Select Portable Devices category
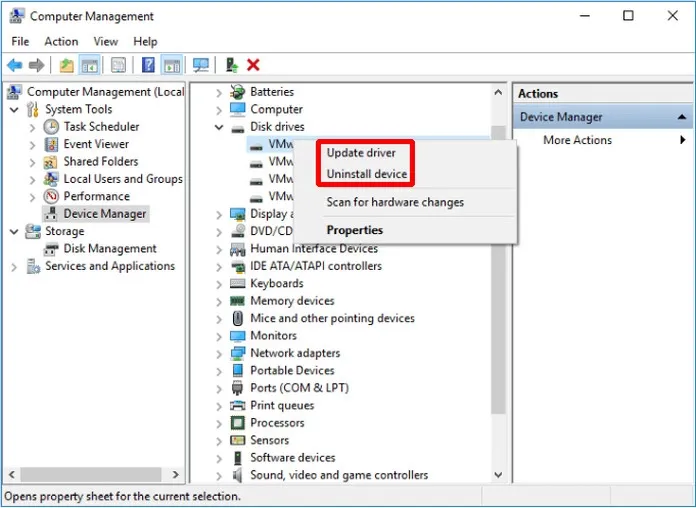The height and width of the screenshot is (508, 696). [292, 370]
